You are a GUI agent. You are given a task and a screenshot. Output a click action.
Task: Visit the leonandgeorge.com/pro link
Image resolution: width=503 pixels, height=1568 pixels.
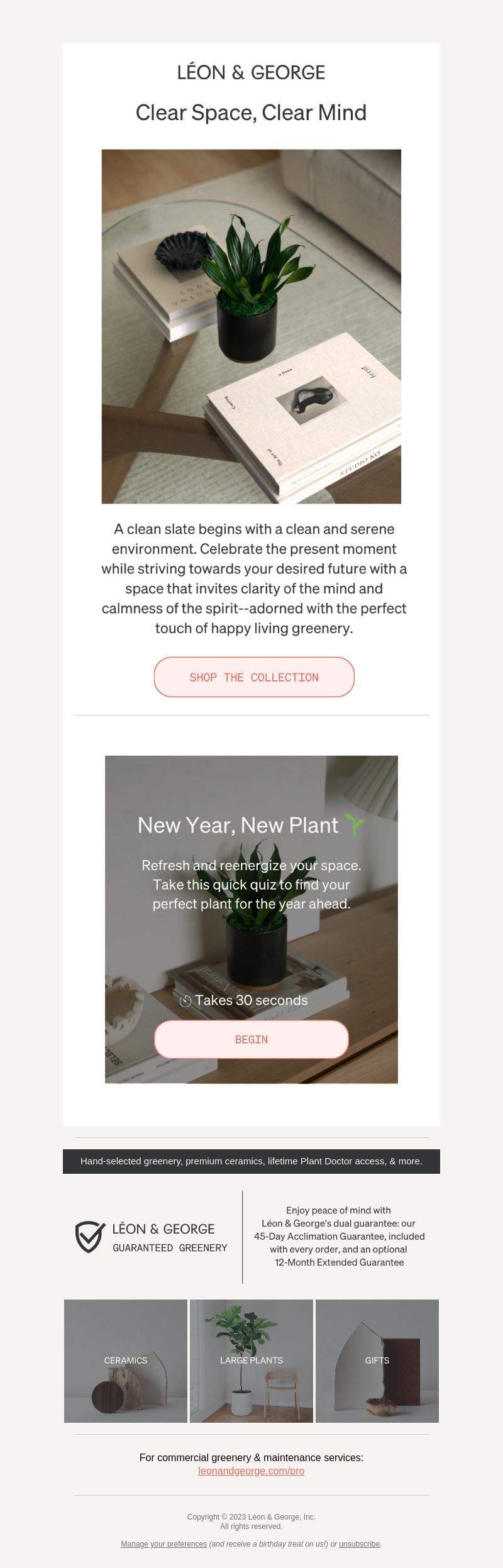(251, 1471)
